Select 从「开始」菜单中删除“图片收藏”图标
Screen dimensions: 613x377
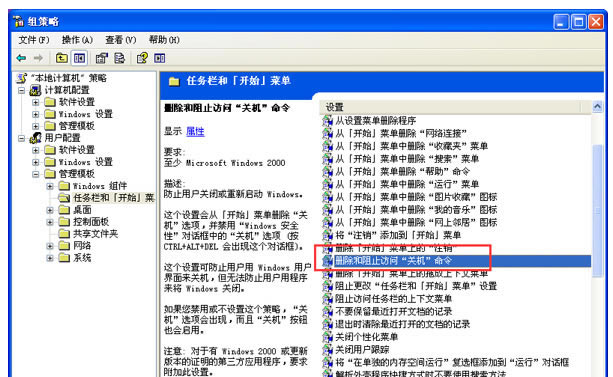416,197
